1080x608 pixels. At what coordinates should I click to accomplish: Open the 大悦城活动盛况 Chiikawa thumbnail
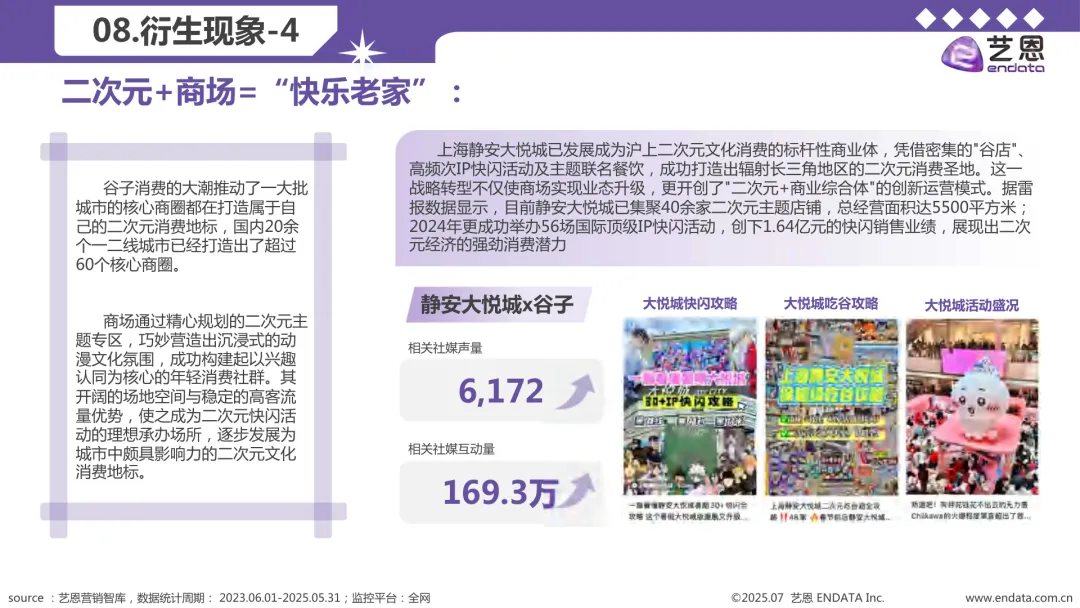[x=972, y=407]
